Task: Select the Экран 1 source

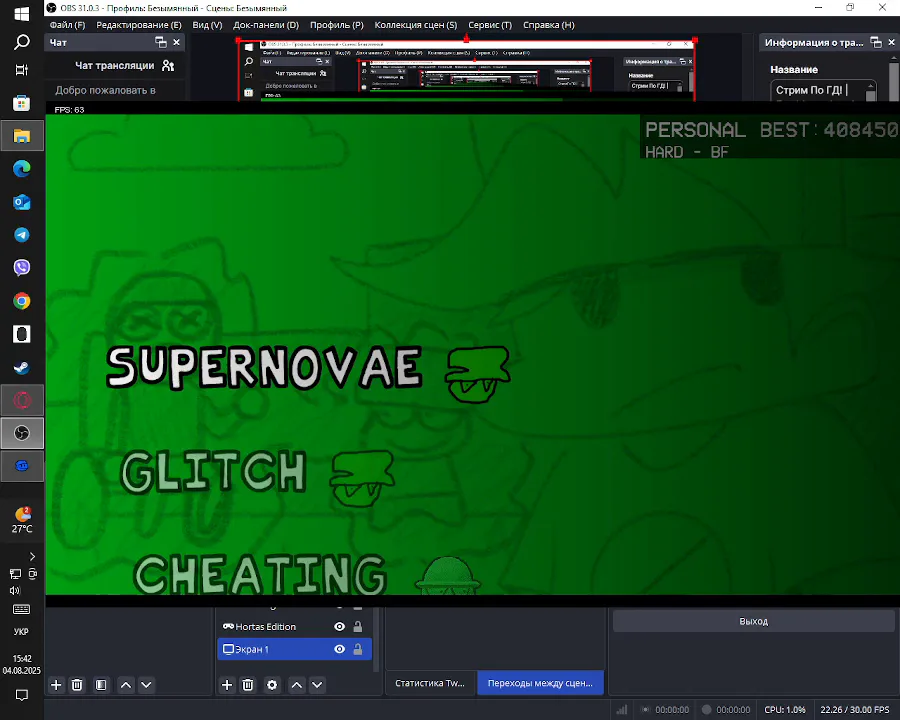Action: click(x=294, y=649)
